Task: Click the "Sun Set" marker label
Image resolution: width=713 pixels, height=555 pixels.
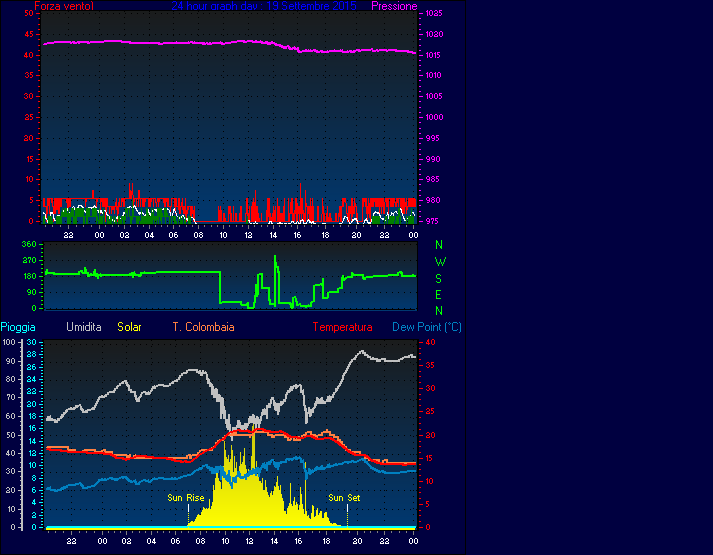Action: (x=344, y=498)
